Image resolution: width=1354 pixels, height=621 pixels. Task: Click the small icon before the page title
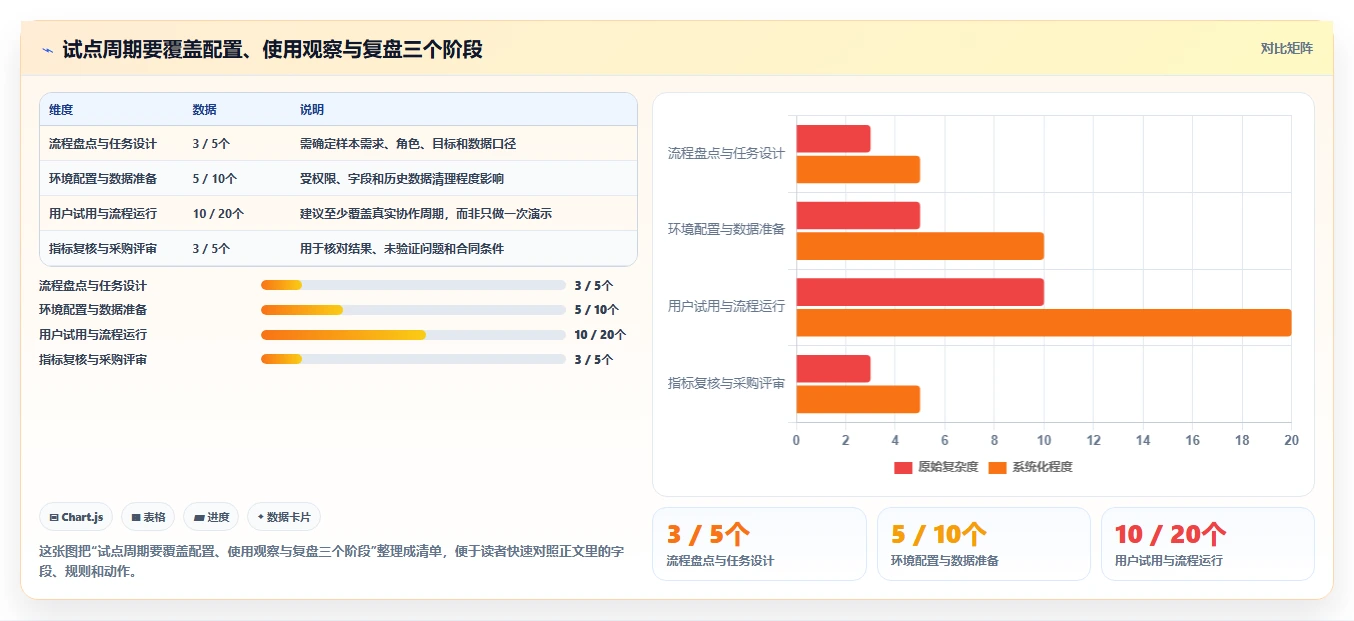pos(48,49)
